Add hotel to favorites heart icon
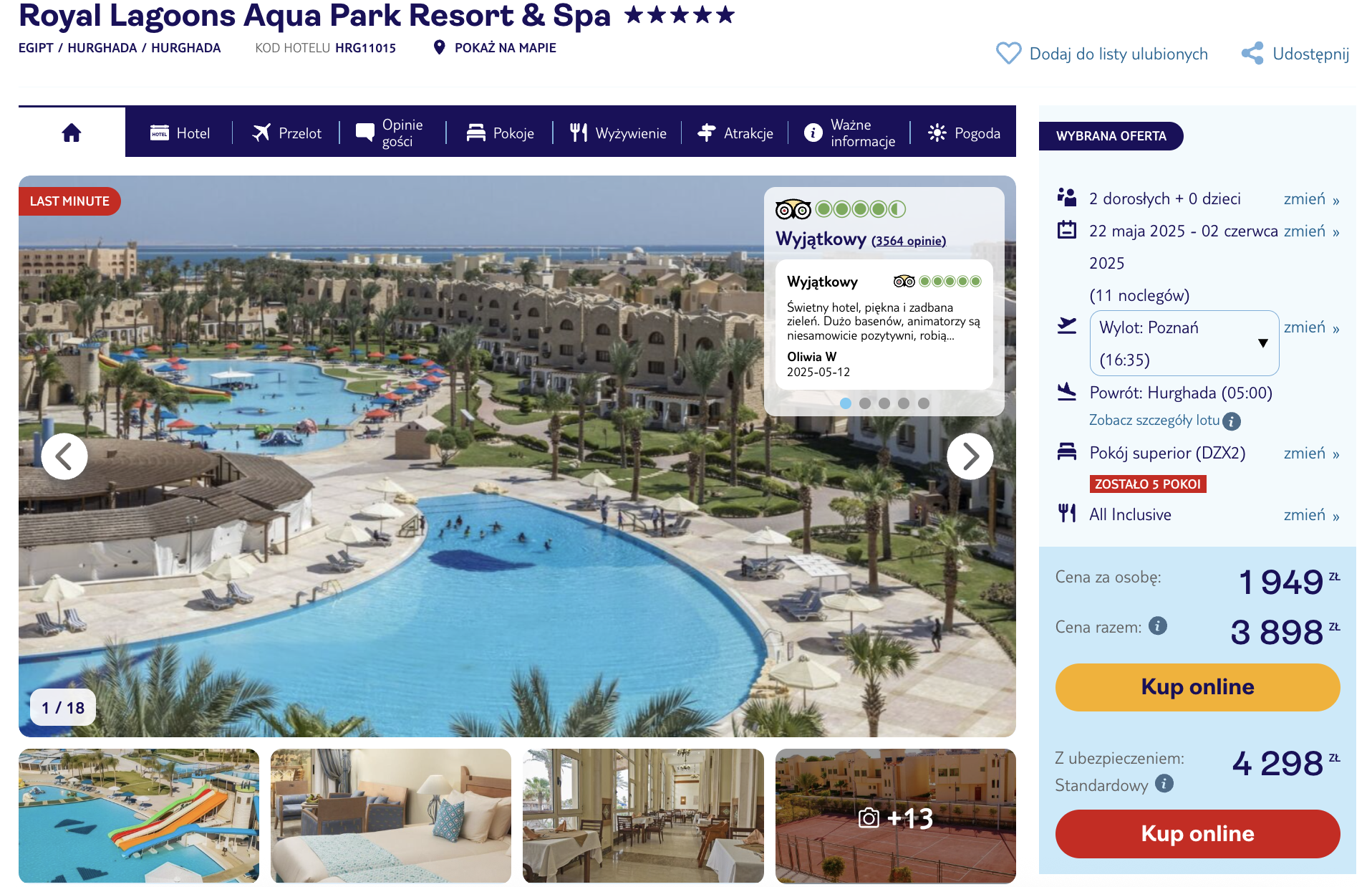The height and width of the screenshot is (887, 1372). click(x=1008, y=53)
